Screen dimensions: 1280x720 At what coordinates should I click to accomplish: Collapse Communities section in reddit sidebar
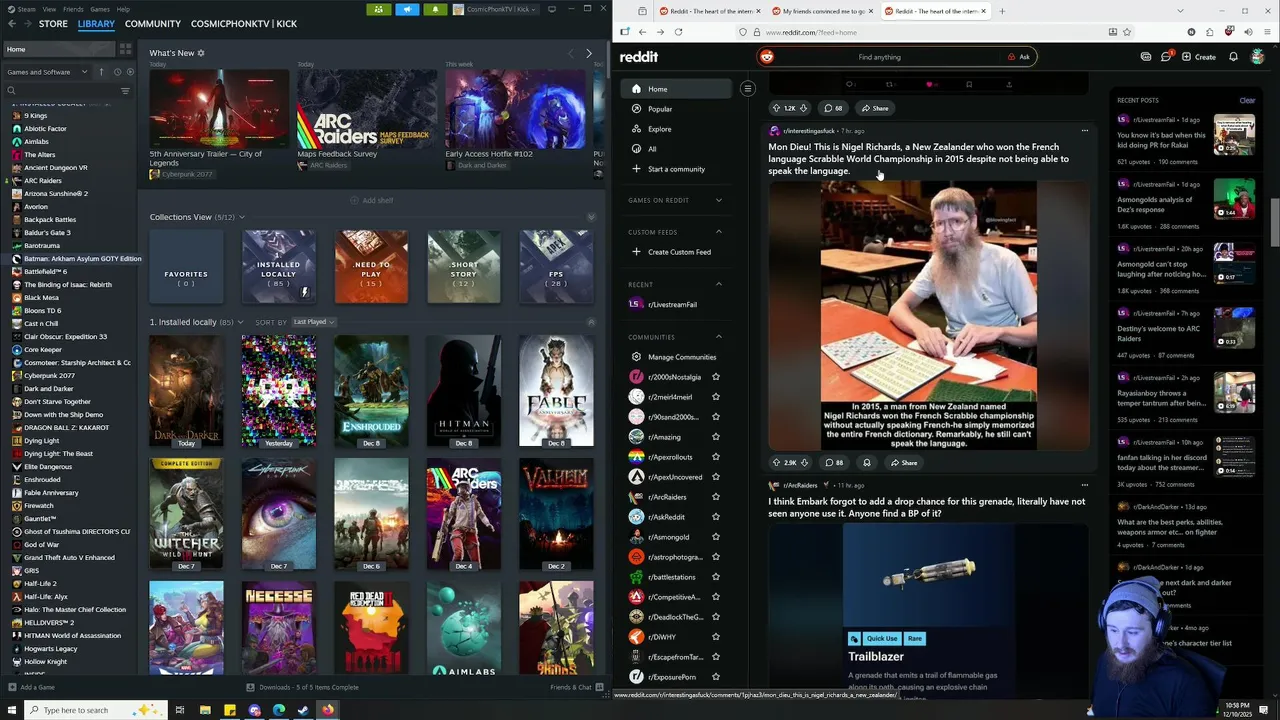coord(718,337)
